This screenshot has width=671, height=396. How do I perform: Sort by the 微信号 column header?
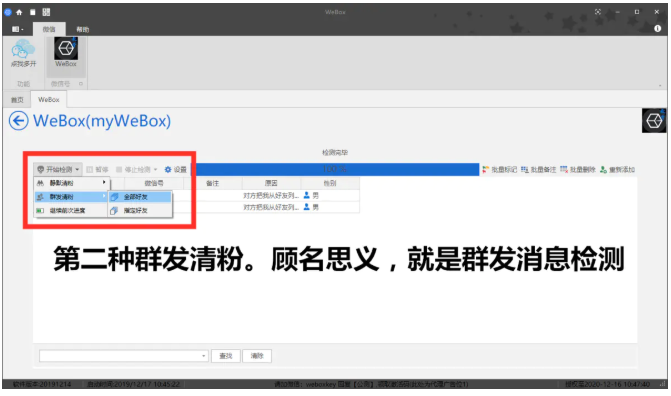pos(154,183)
